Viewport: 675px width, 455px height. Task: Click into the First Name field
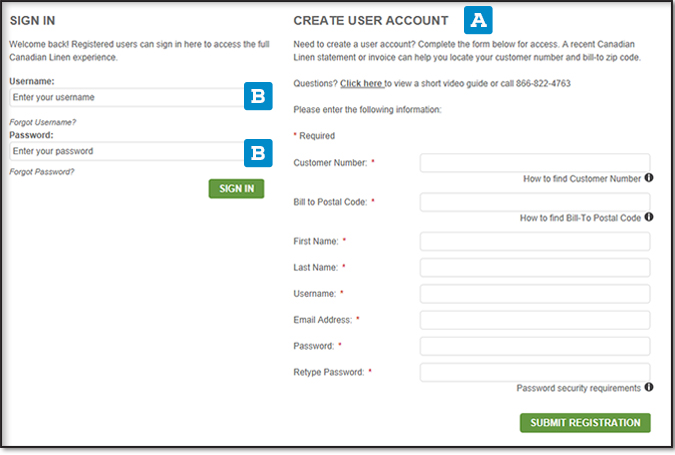535,241
